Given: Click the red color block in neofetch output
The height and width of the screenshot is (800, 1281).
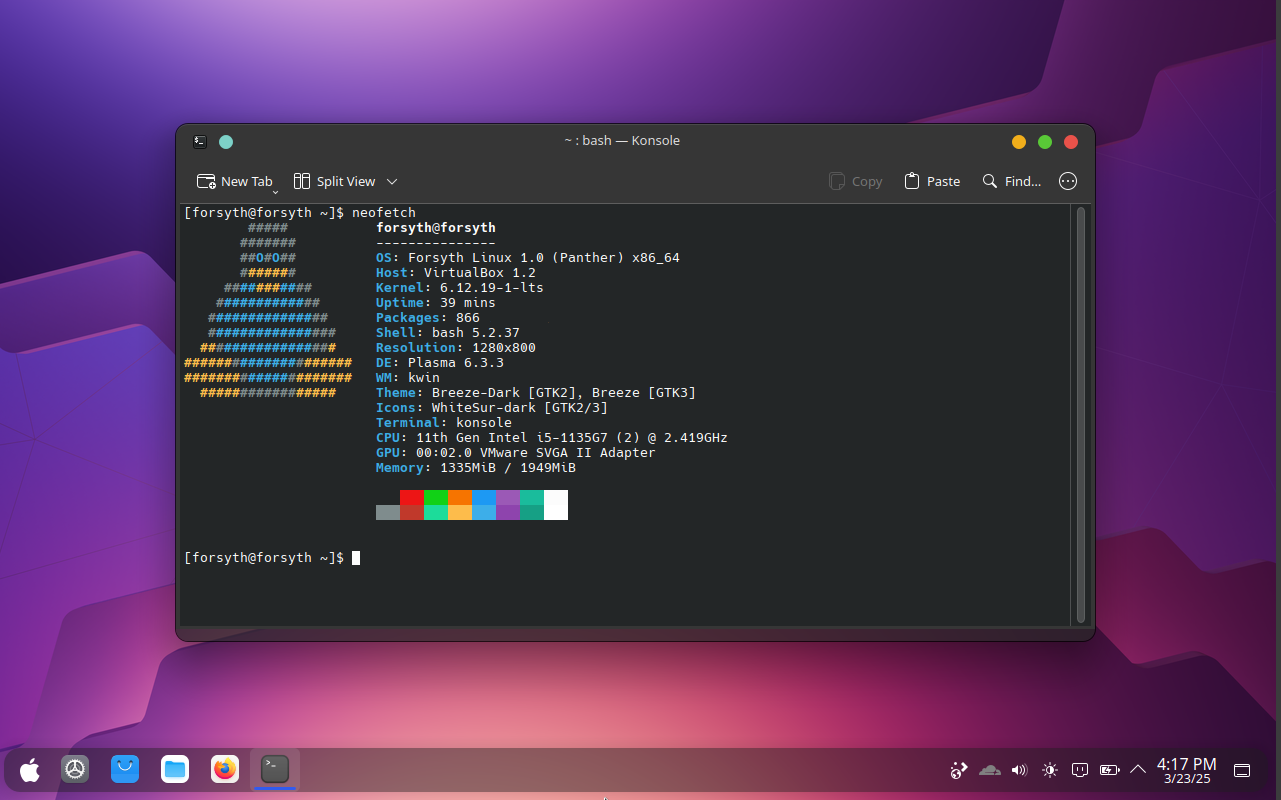Looking at the screenshot, I should pos(412,497).
